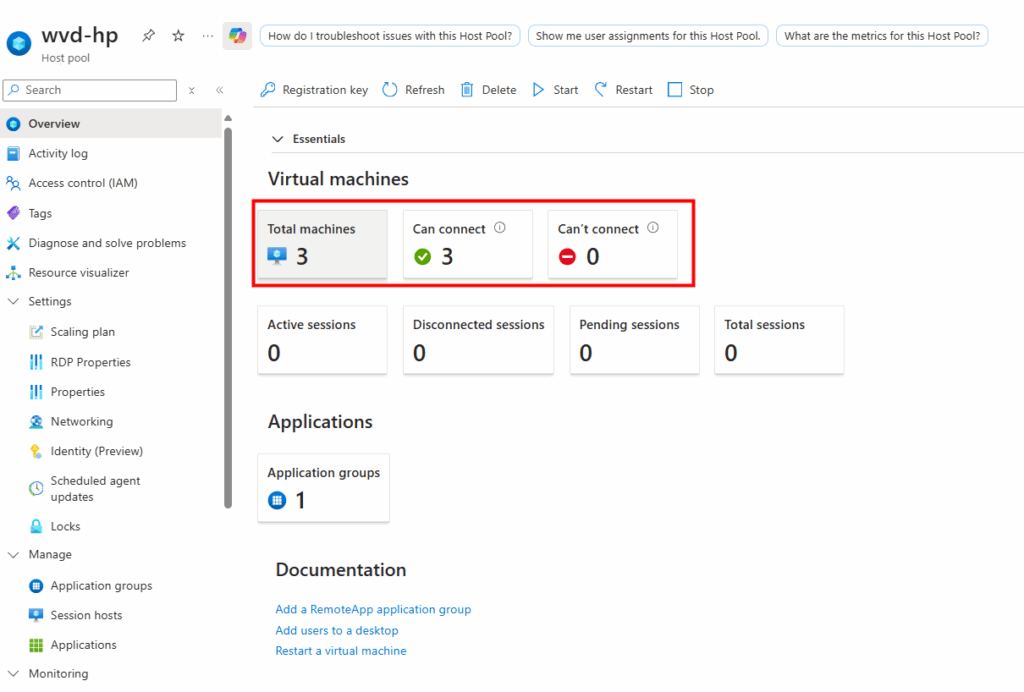
Task: Click the Registration key toolbar button
Action: coord(314,90)
